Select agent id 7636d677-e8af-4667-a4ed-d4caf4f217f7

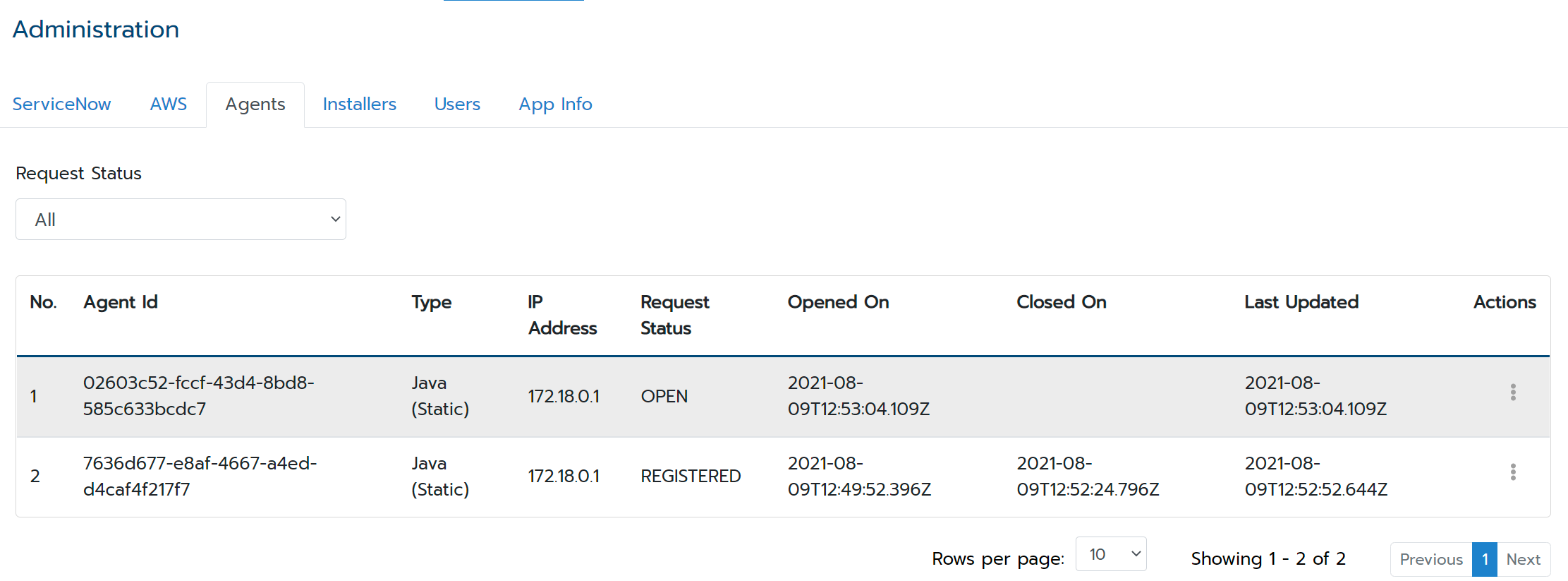200,477
